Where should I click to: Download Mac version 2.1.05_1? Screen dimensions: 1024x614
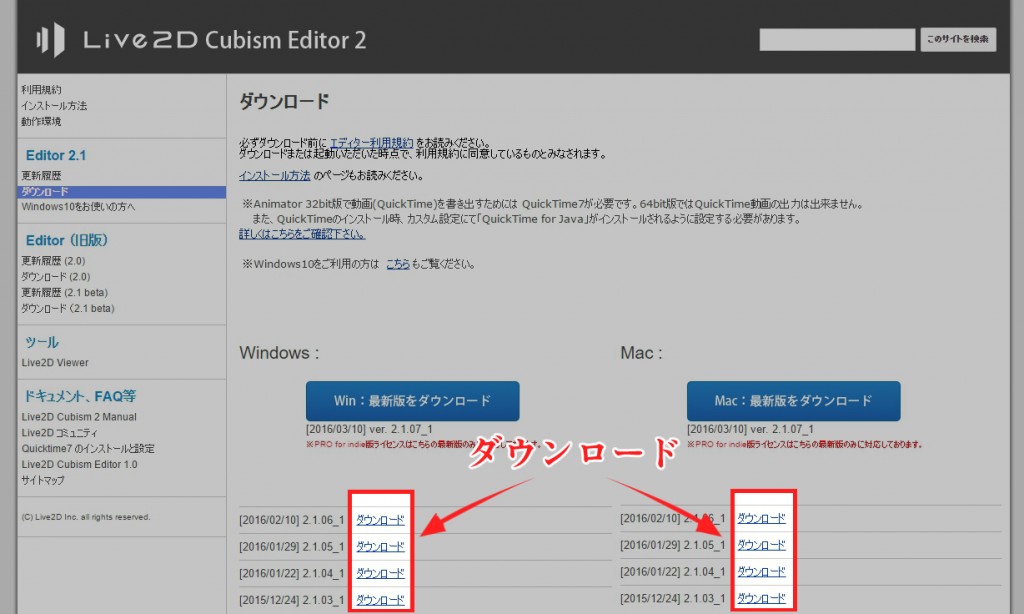[761, 545]
